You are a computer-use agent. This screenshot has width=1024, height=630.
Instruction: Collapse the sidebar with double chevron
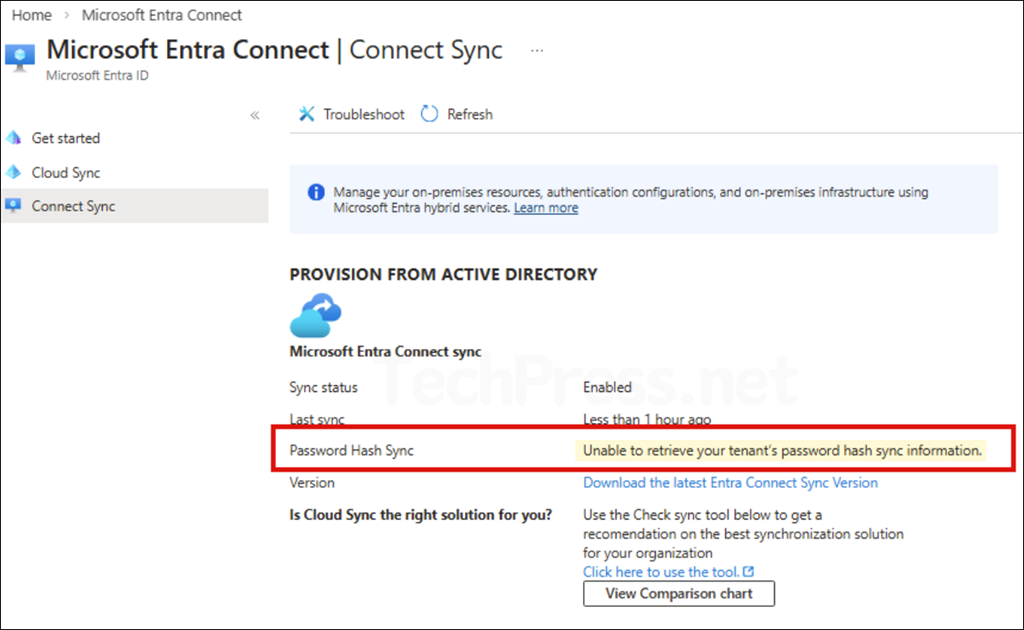click(x=255, y=115)
